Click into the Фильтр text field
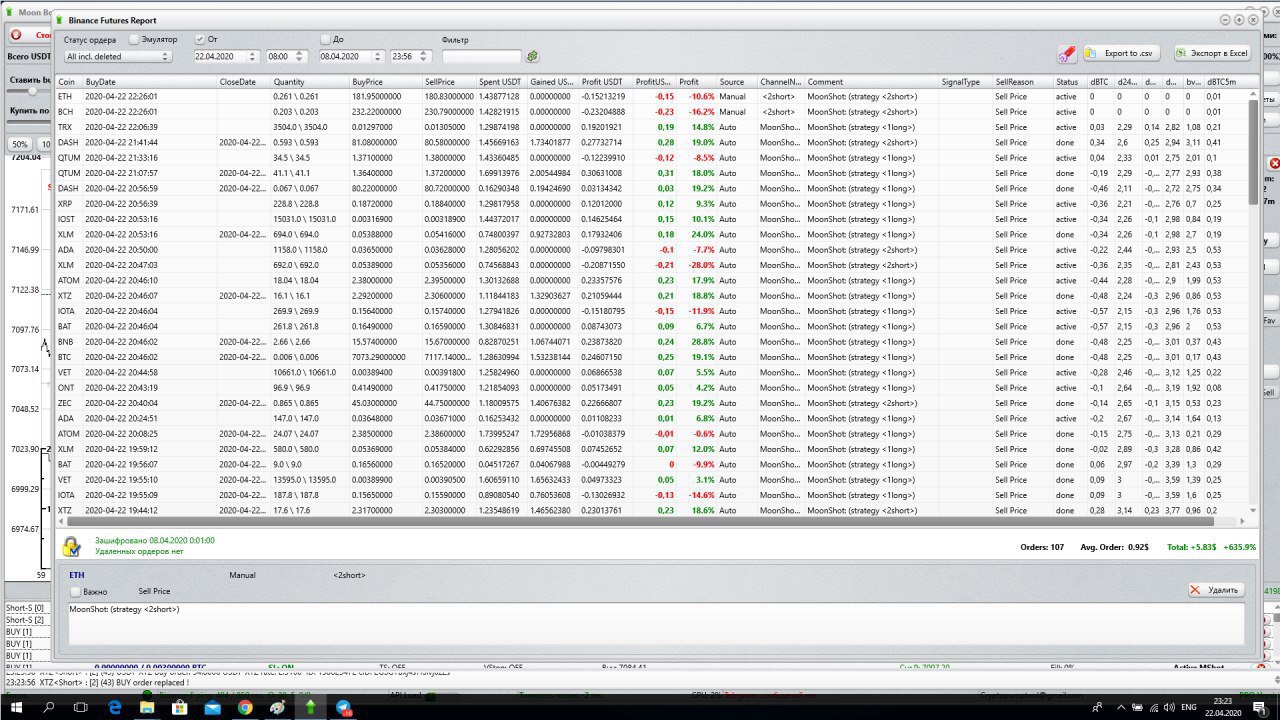 pos(482,57)
